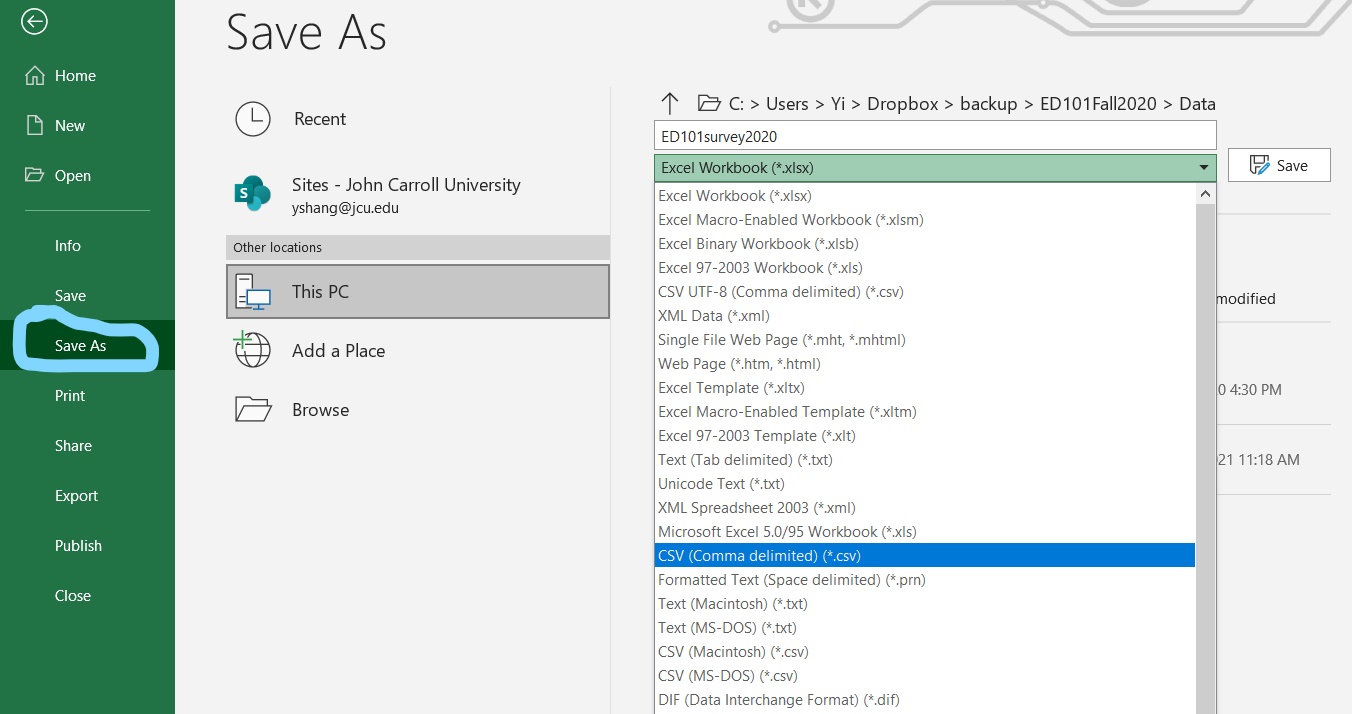
Task: Choose Sites - John Carroll University SharePoint icon
Action: pos(252,193)
